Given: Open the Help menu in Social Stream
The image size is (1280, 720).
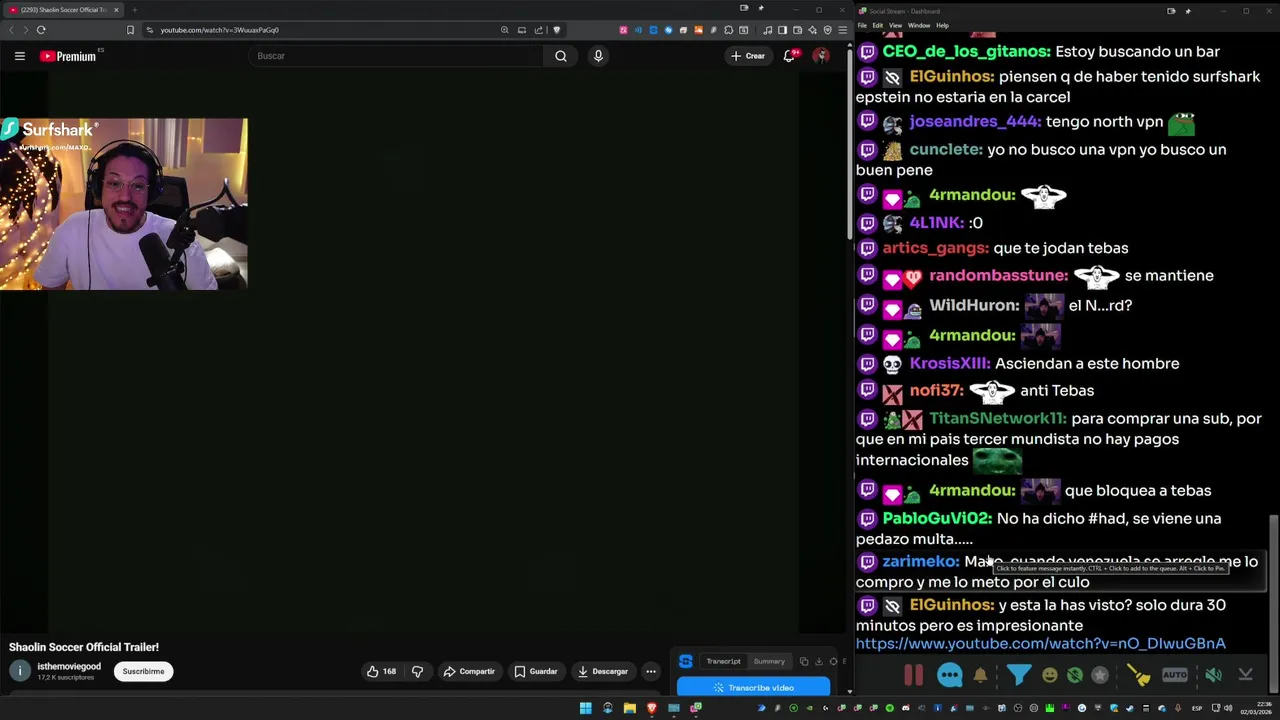Looking at the screenshot, I should (942, 25).
